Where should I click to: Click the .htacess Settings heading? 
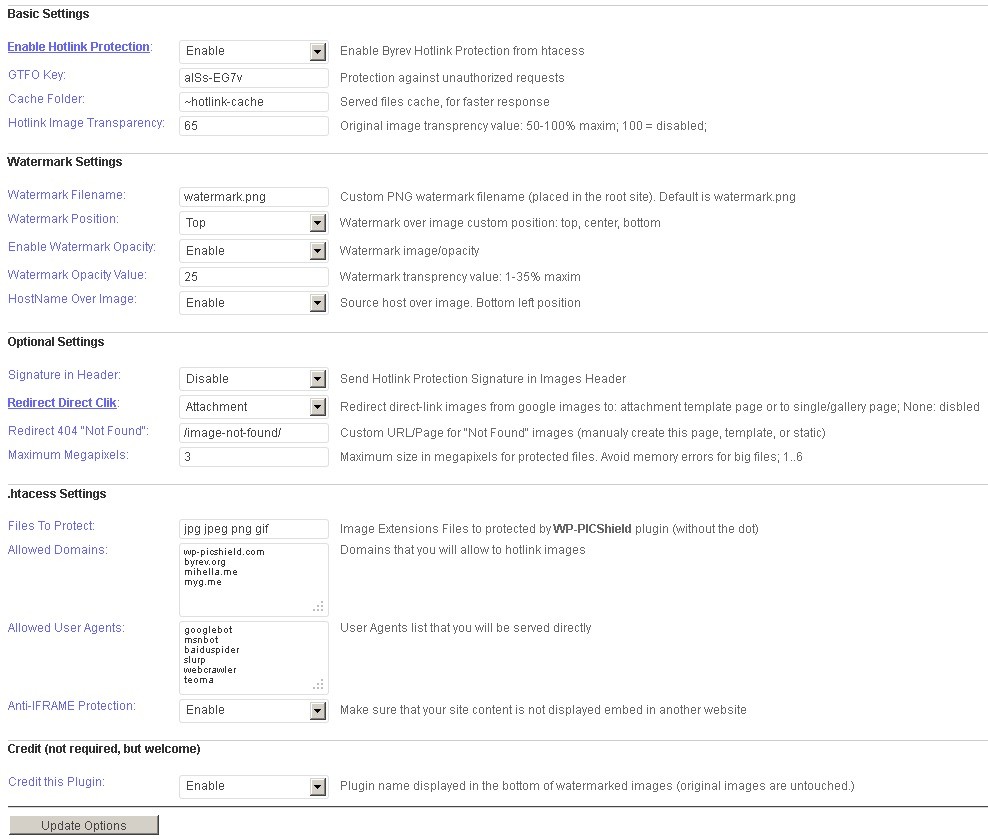click(x=57, y=494)
